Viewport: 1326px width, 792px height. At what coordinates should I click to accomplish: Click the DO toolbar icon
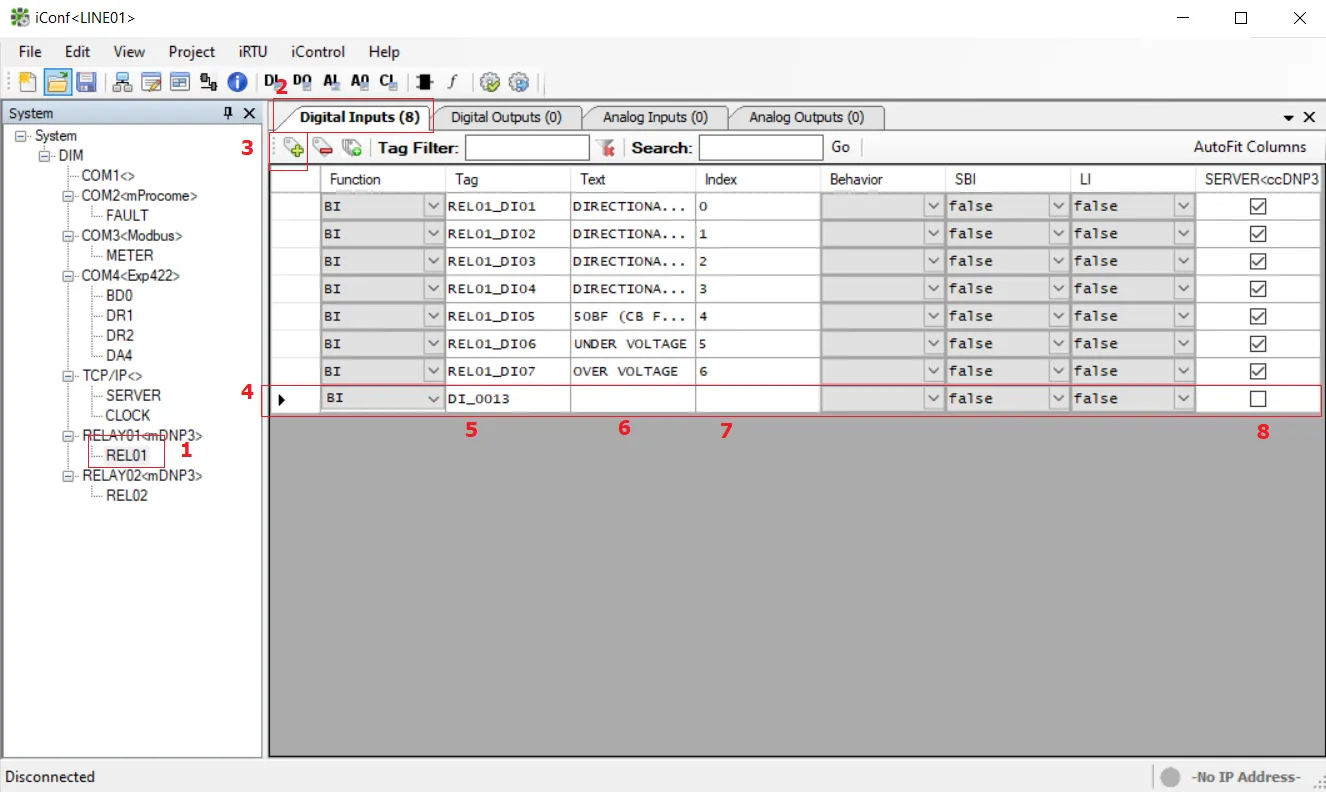(x=303, y=82)
